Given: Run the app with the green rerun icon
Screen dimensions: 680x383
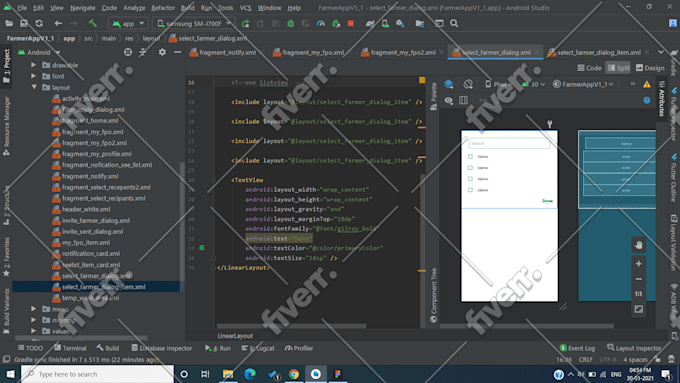Looking at the screenshot, I should (245, 23).
